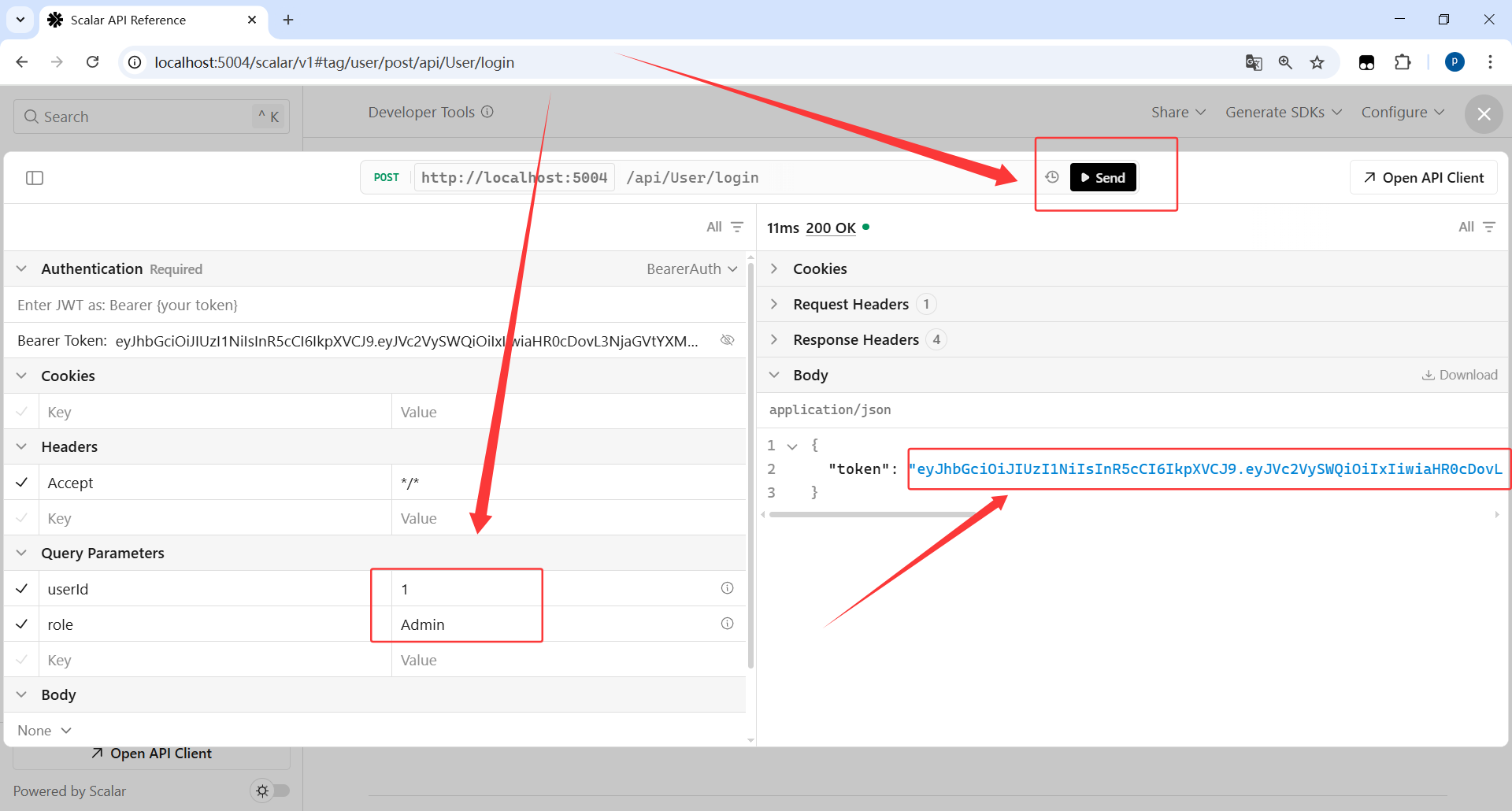Expand the Request Headers section

point(774,304)
